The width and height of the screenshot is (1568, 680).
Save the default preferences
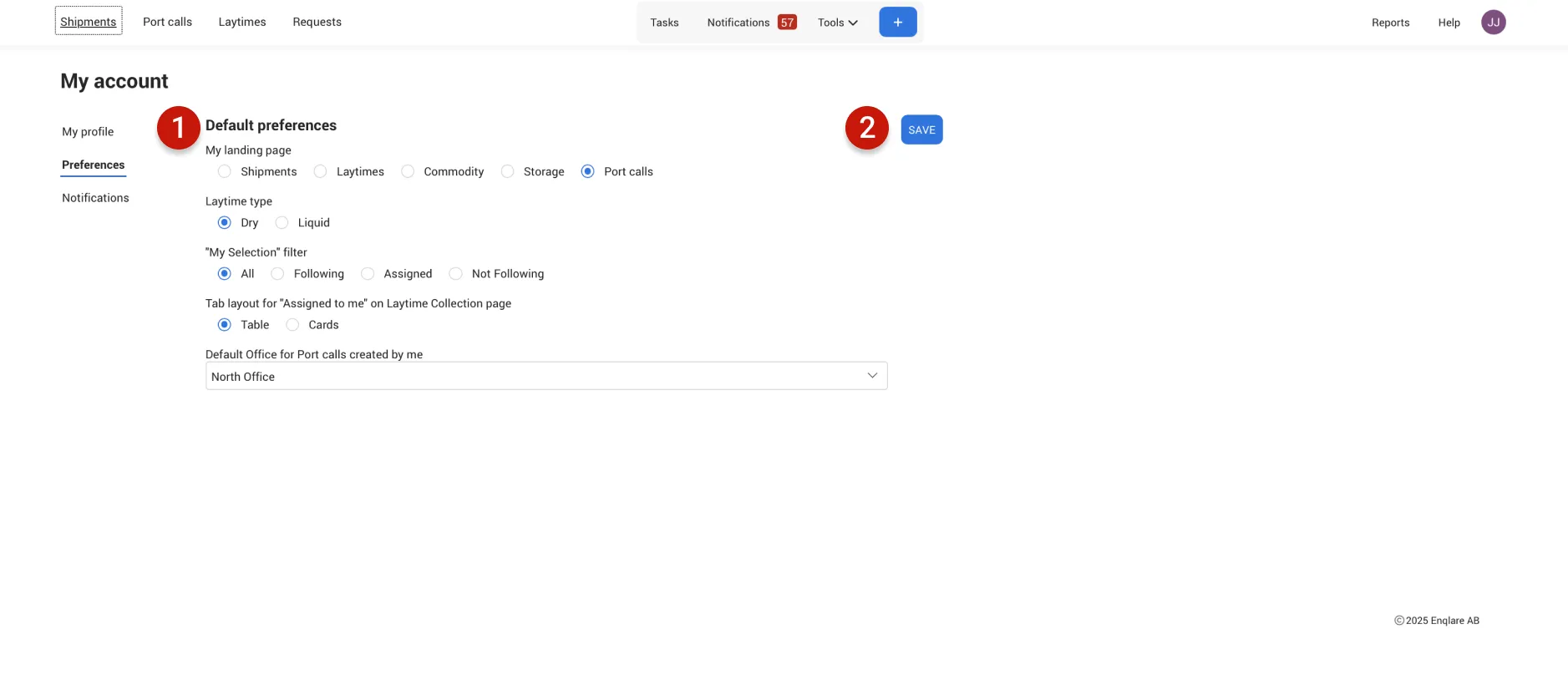[921, 129]
